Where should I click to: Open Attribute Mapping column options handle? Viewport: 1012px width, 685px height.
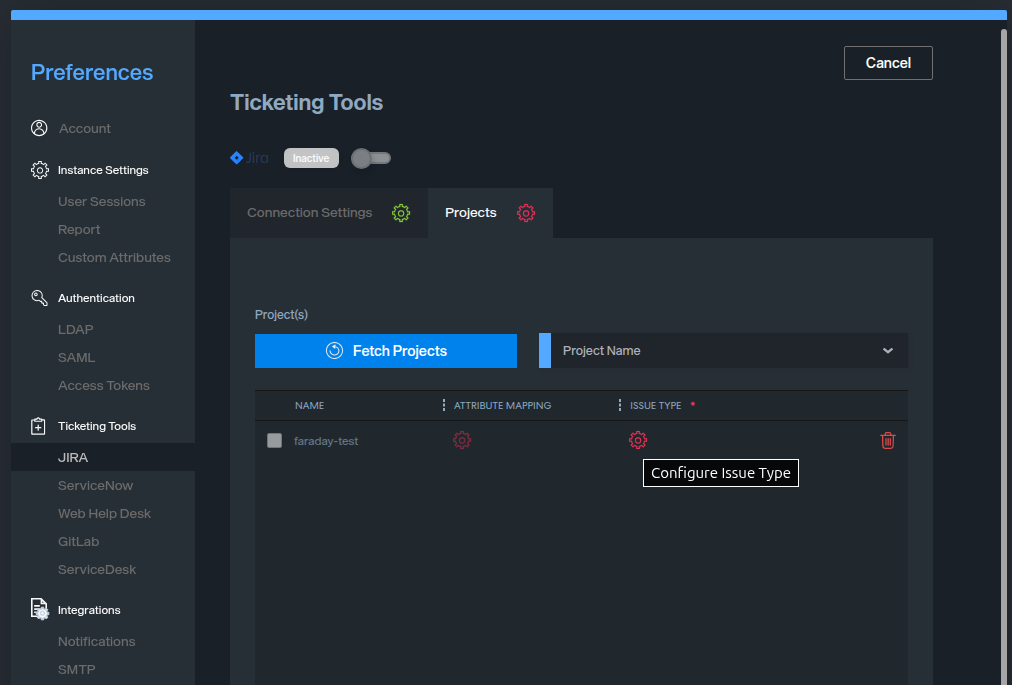point(444,405)
